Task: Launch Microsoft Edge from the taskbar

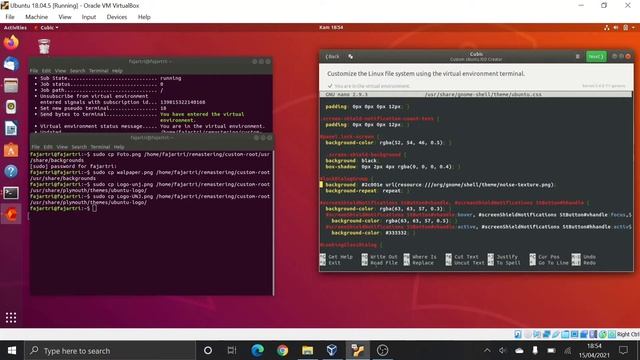Action: click(x=257, y=350)
